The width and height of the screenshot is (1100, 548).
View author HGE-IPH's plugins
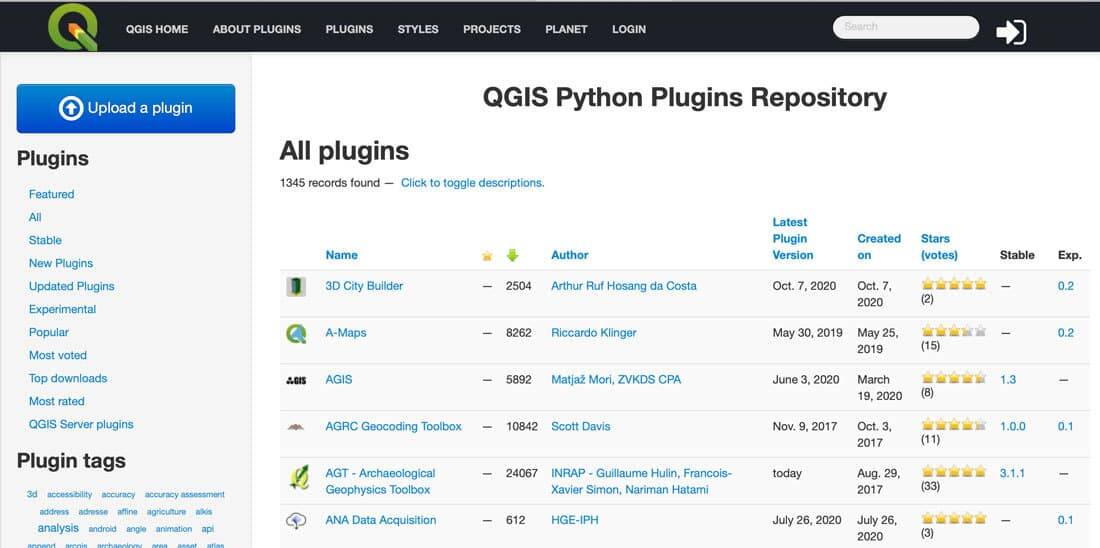coord(575,521)
